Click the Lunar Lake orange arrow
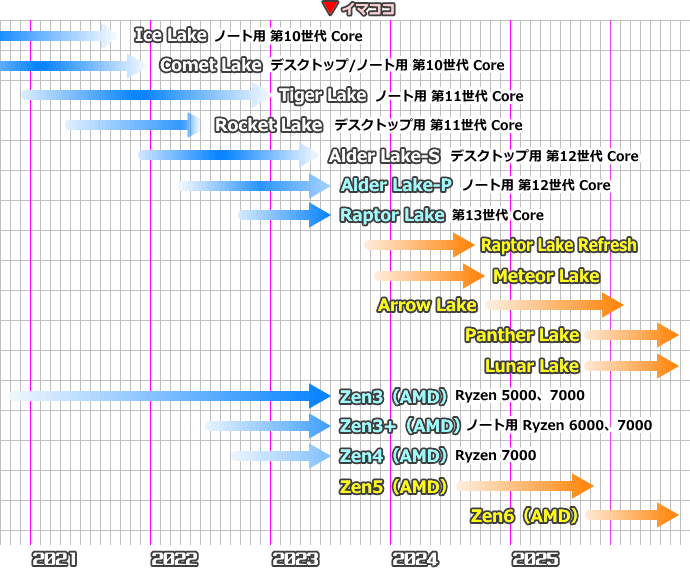The height and width of the screenshot is (568, 690). [x=631, y=366]
